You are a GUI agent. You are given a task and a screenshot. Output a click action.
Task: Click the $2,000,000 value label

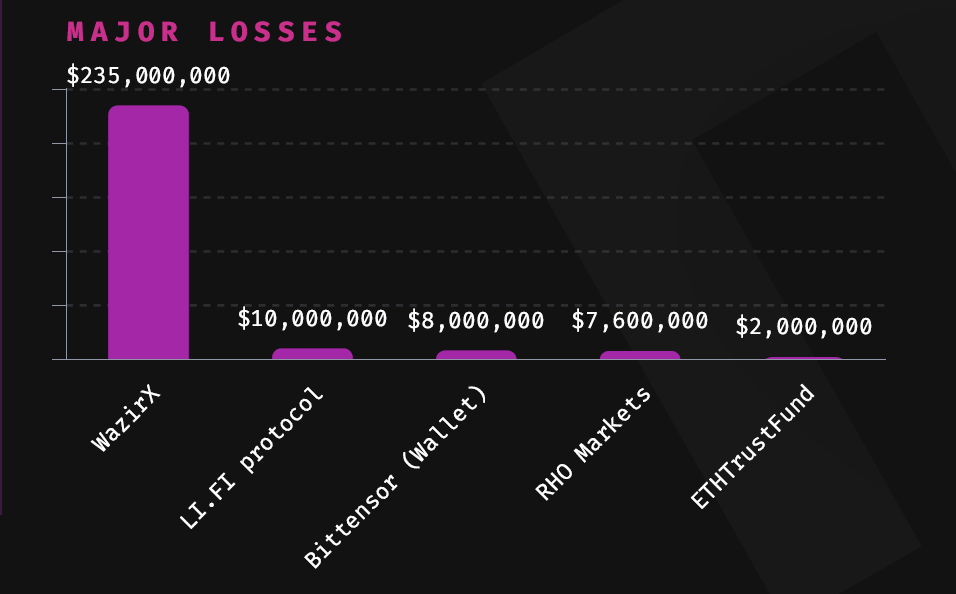coord(804,327)
